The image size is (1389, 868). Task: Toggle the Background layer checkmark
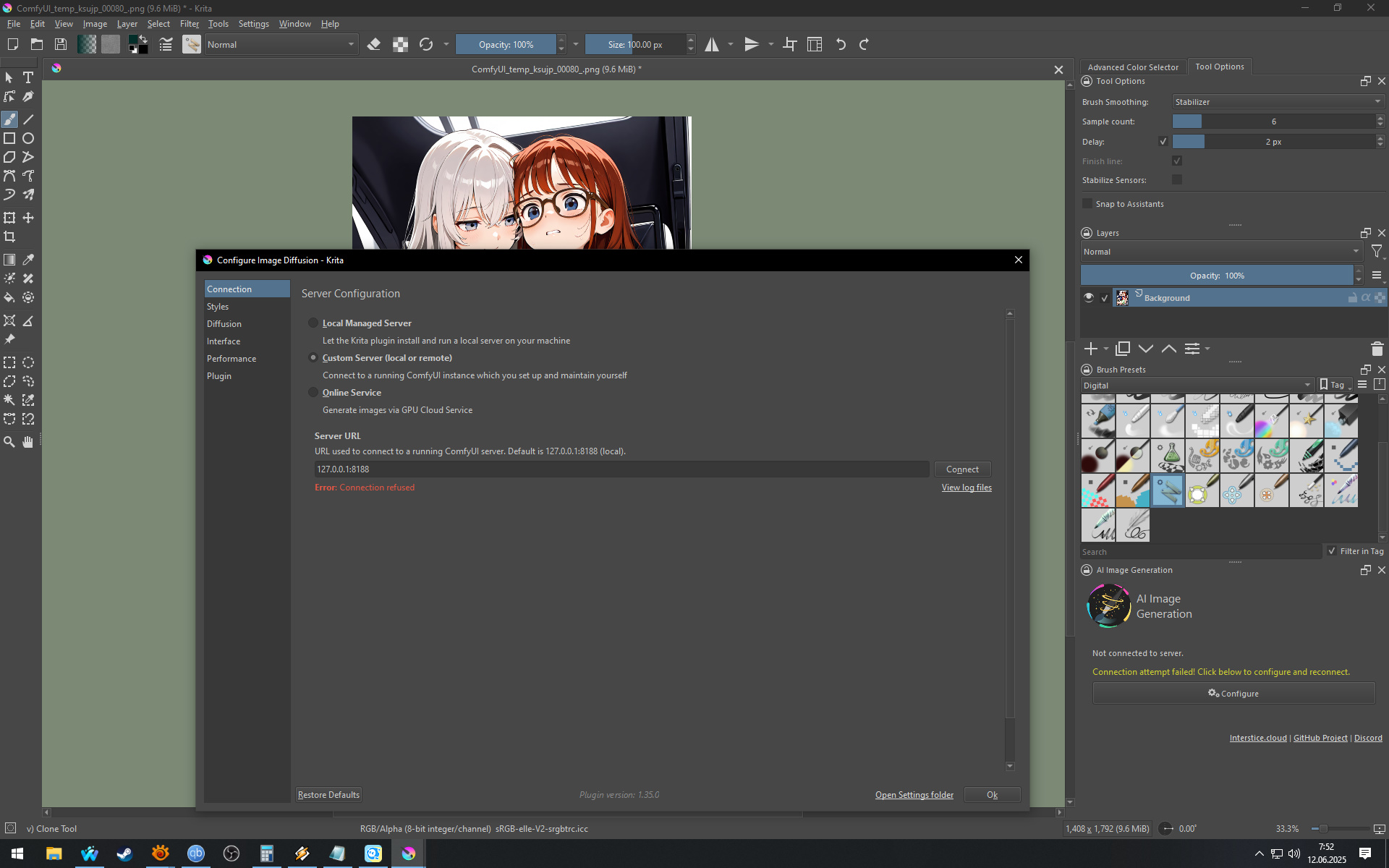click(1105, 298)
